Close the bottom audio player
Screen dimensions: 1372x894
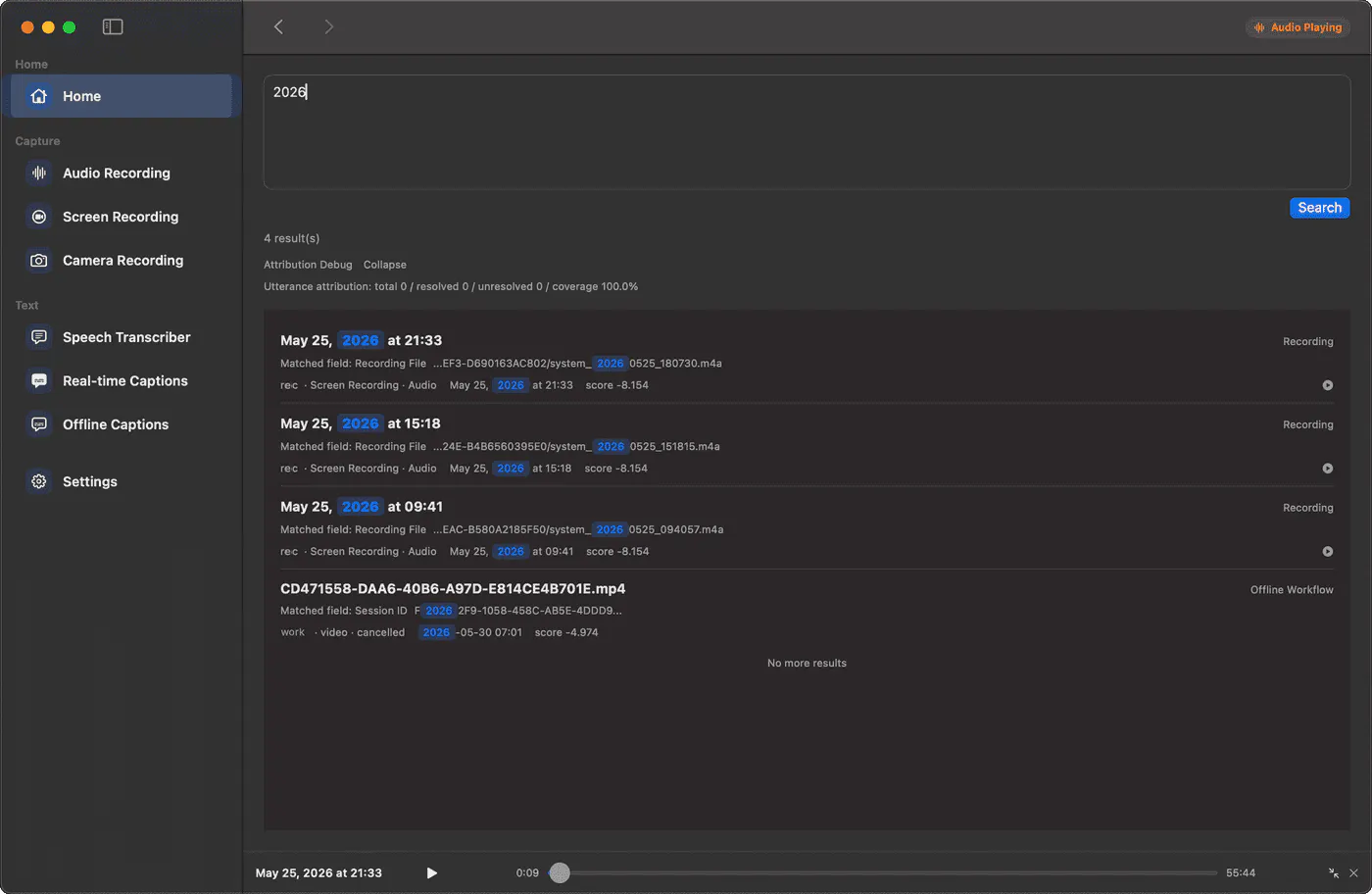coord(1353,872)
